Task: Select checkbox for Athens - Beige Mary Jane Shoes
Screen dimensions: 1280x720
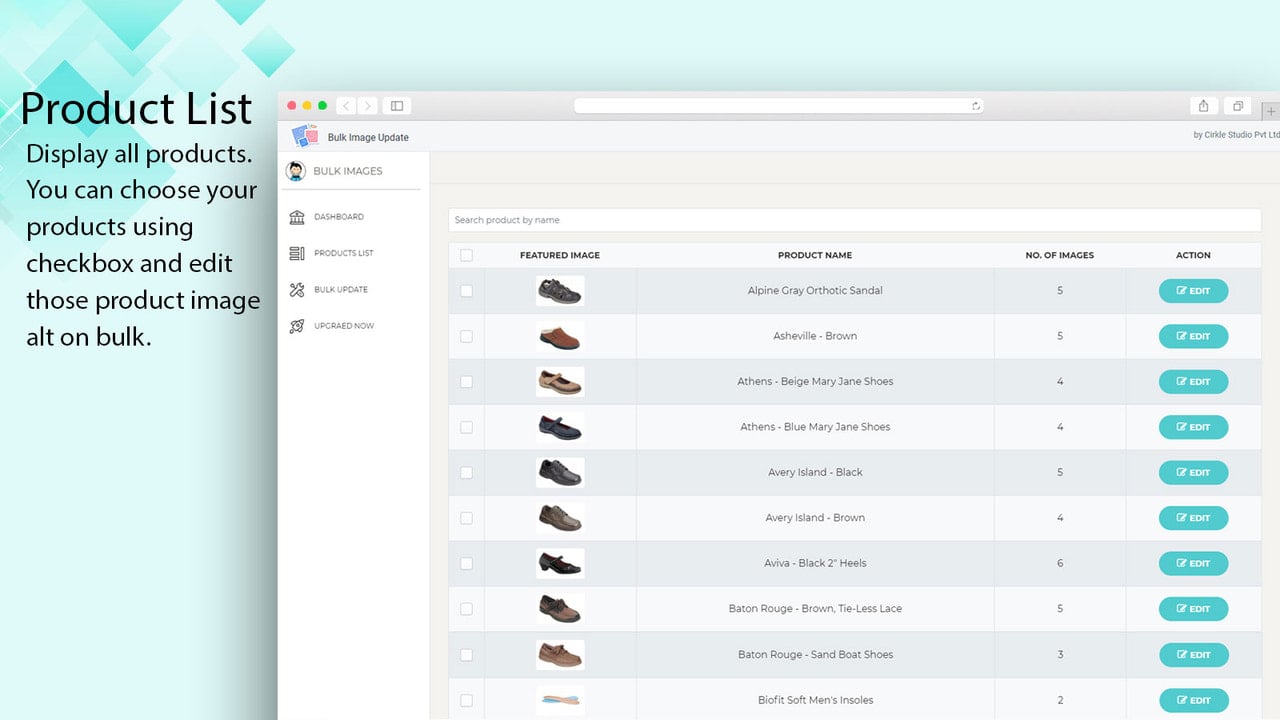Action: click(x=466, y=382)
